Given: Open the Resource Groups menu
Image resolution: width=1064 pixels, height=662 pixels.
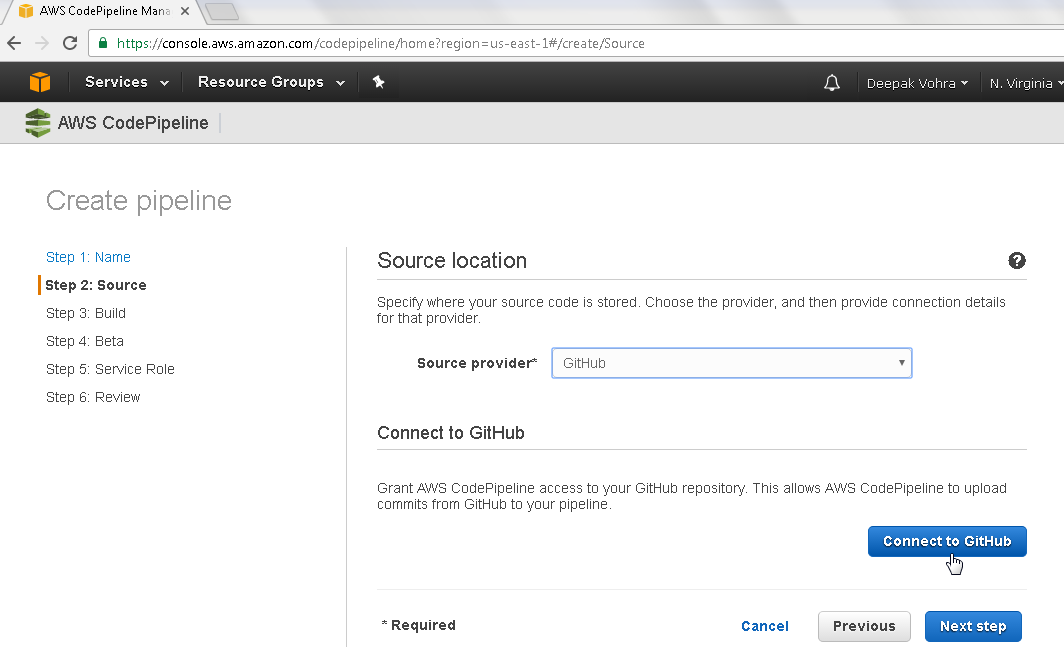Looking at the screenshot, I should [271, 82].
